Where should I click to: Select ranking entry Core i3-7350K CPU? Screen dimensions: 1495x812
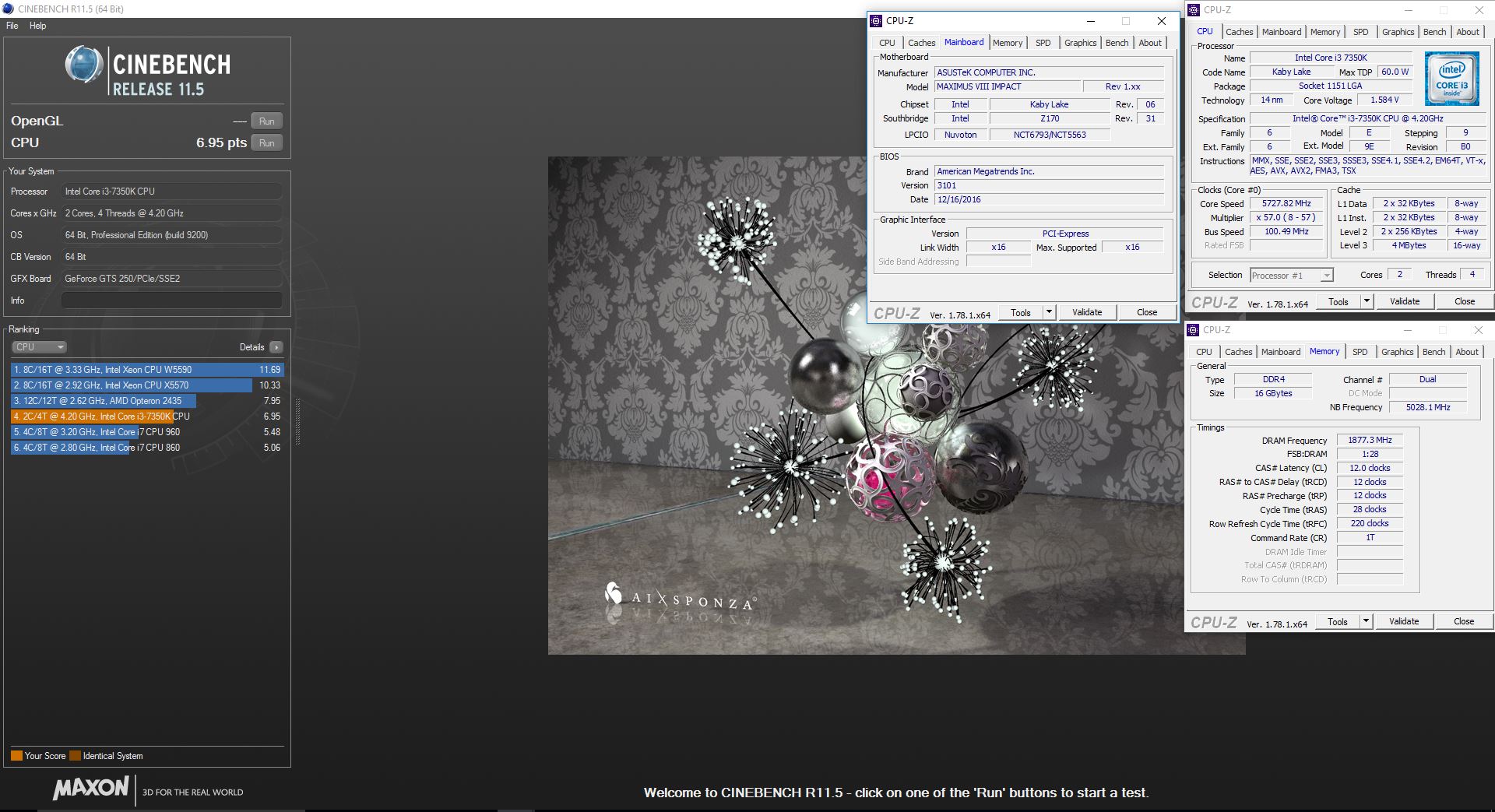(147, 417)
